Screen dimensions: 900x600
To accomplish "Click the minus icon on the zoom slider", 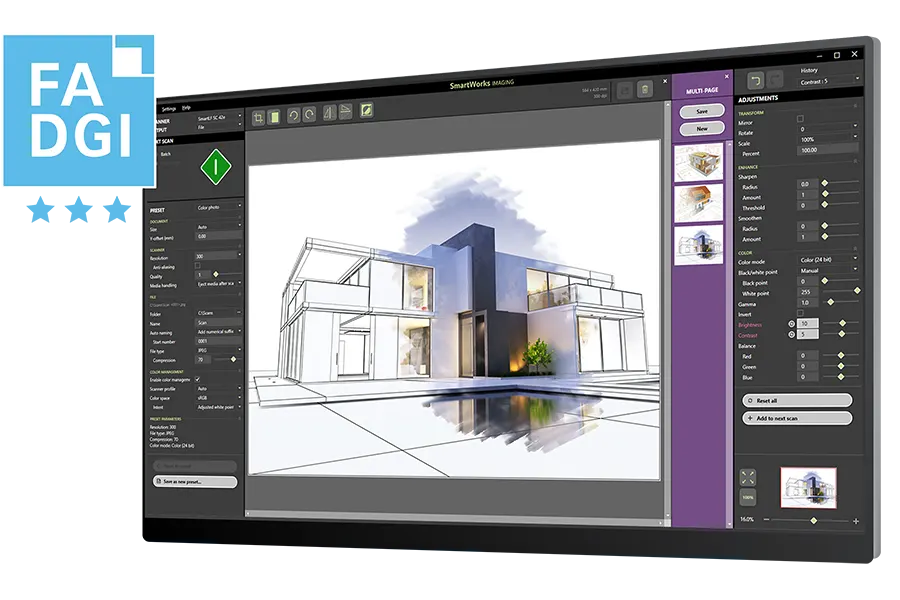I will coord(766,520).
